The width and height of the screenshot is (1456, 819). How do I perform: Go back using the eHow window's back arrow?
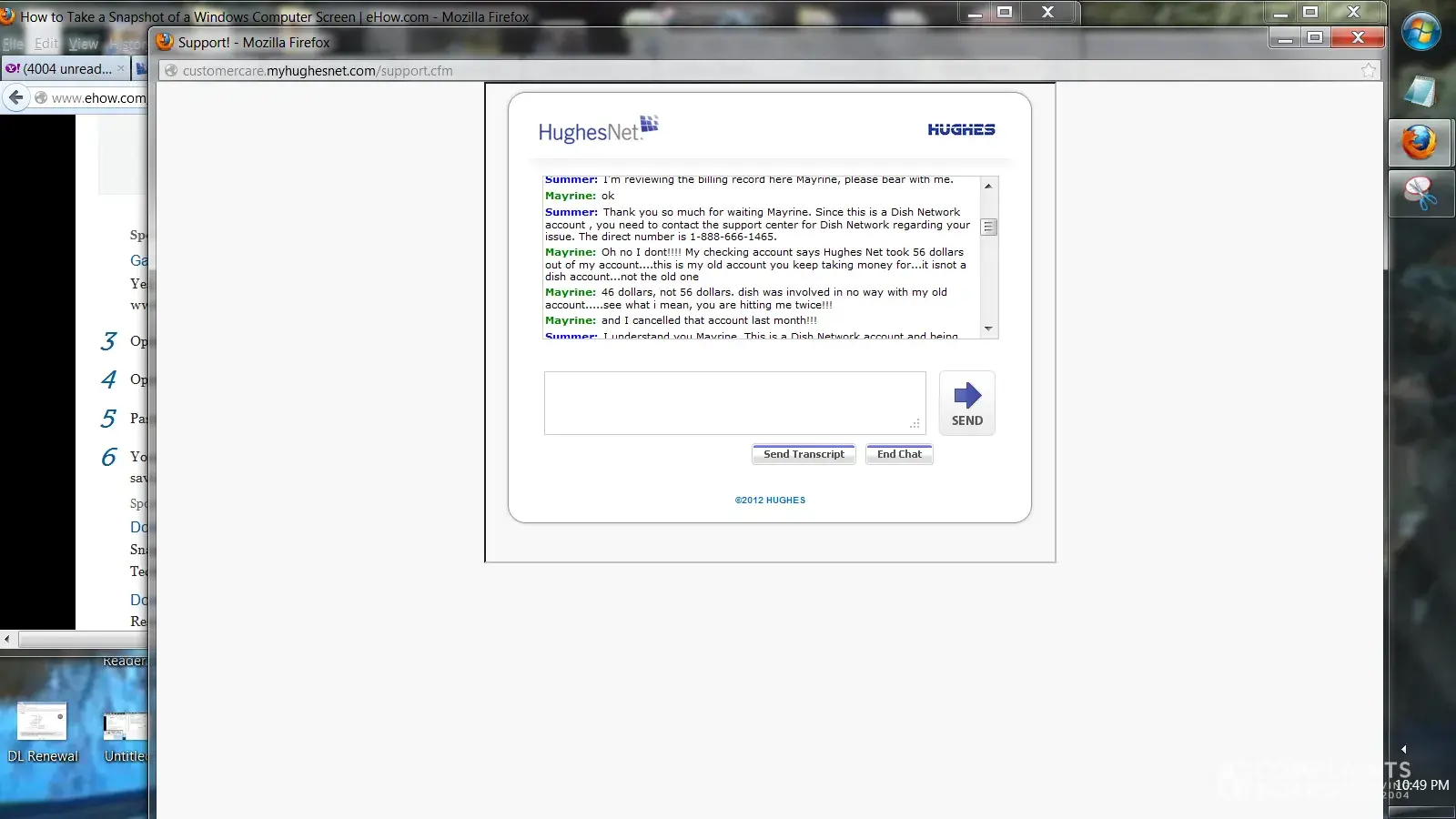coord(15,97)
